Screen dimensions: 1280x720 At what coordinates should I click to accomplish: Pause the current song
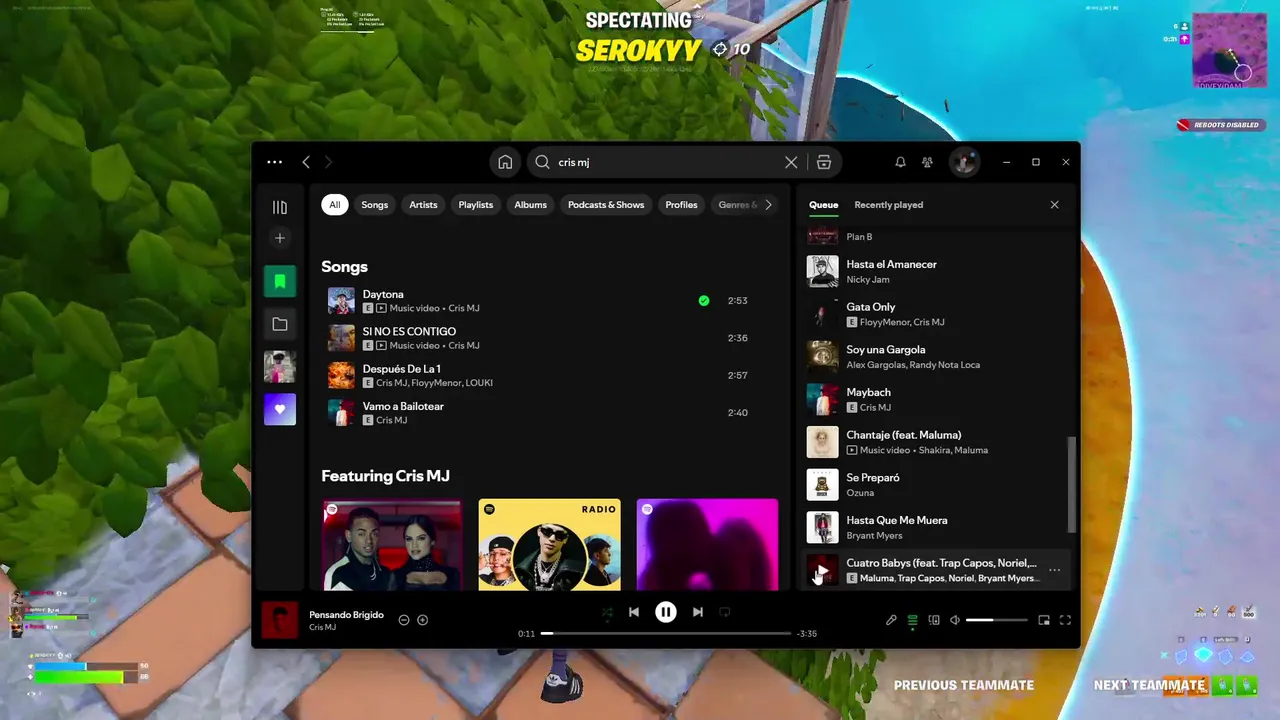tap(666, 612)
